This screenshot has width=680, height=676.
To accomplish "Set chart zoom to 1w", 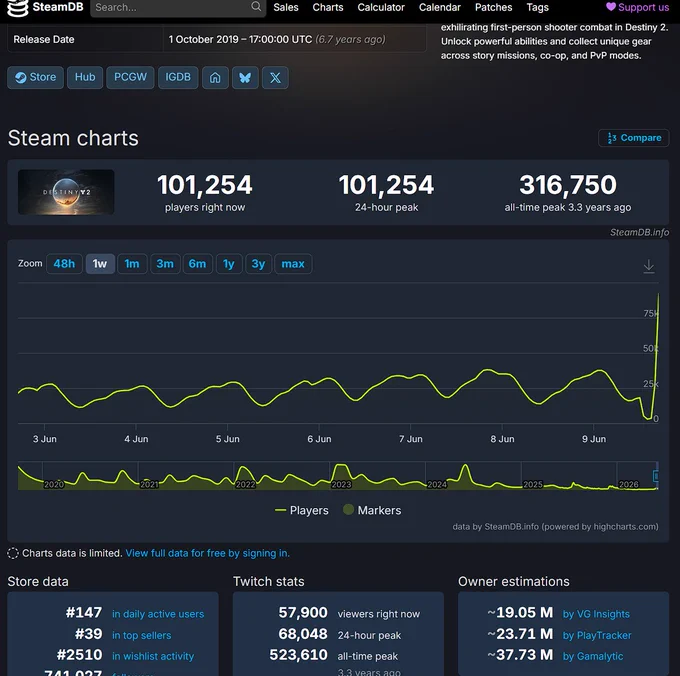I will pos(100,264).
